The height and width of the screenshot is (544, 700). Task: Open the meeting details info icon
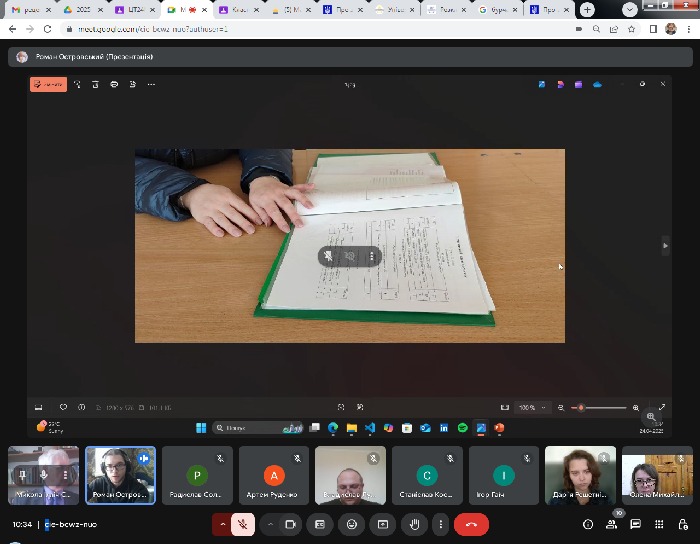tap(588, 524)
